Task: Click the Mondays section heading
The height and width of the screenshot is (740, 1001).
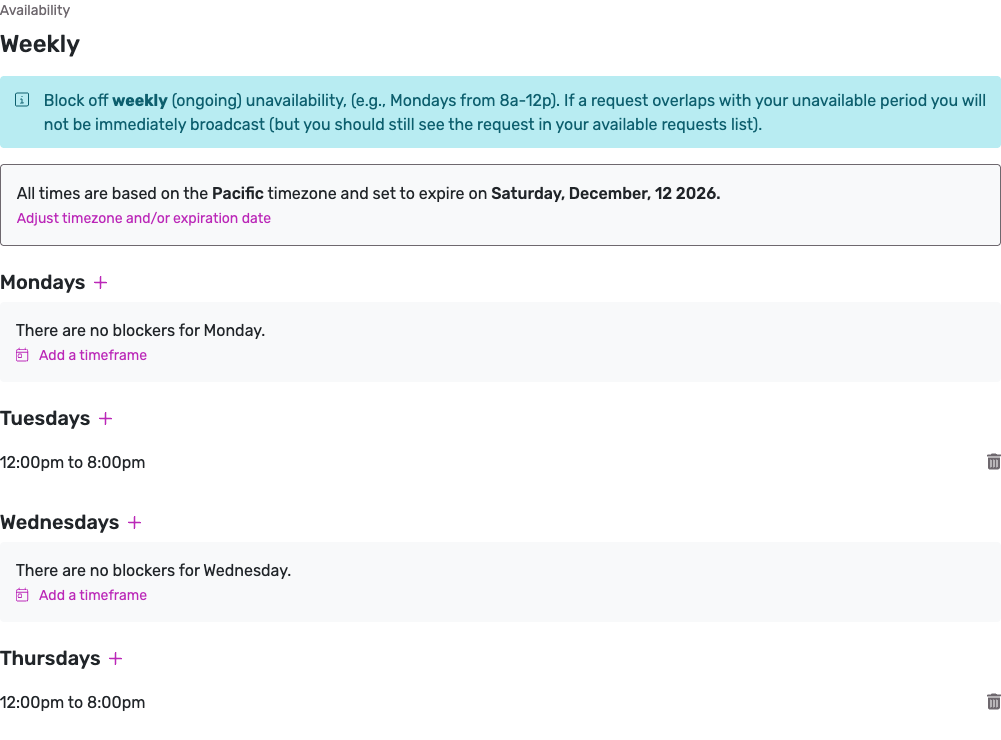Action: pyautogui.click(x=43, y=282)
